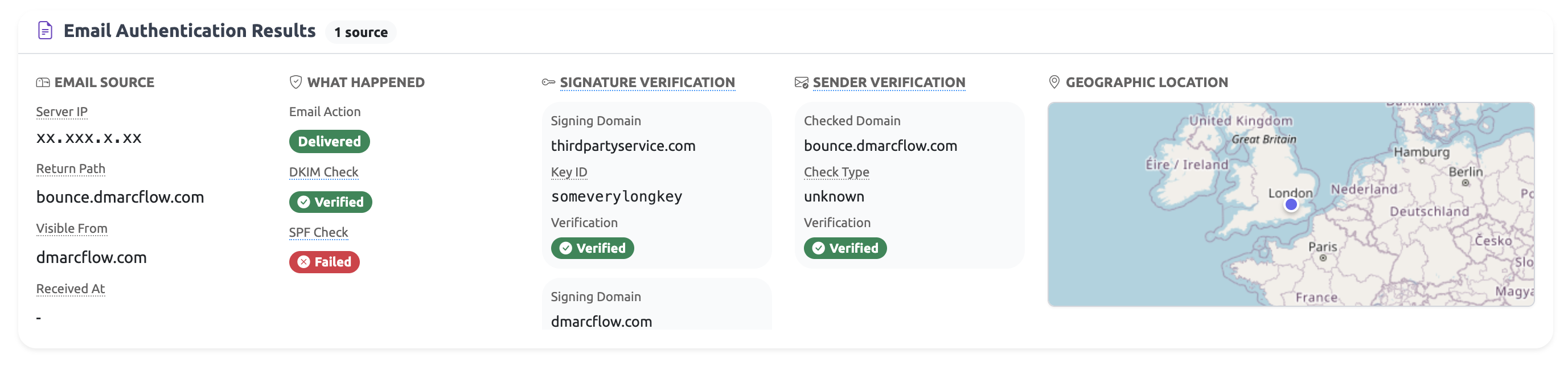The image size is (1568, 370).
Task: Click the key icon beside Signature Verification
Action: pos(548,82)
